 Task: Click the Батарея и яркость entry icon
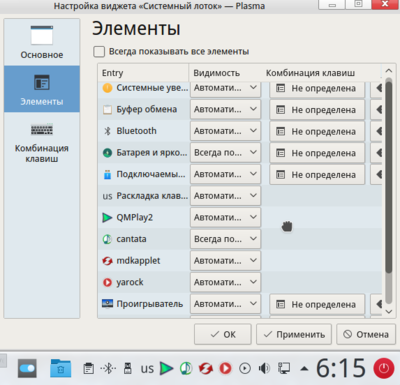click(x=107, y=153)
